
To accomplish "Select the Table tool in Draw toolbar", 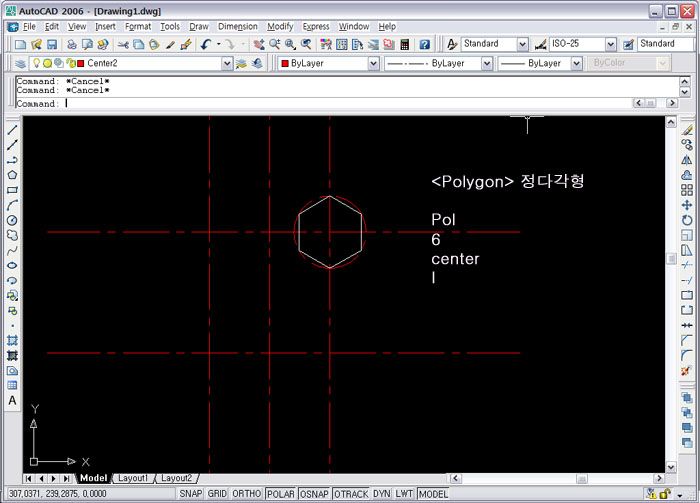I will pyautogui.click(x=12, y=386).
